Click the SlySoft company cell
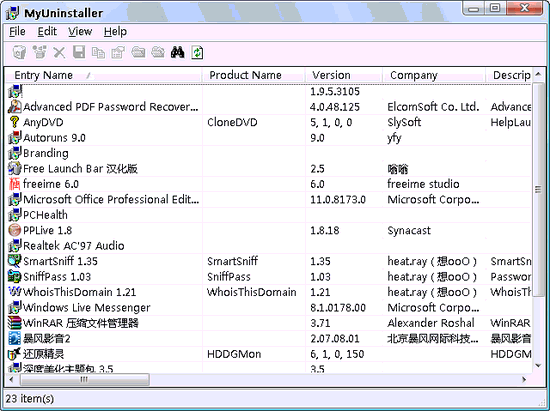 [x=404, y=122]
